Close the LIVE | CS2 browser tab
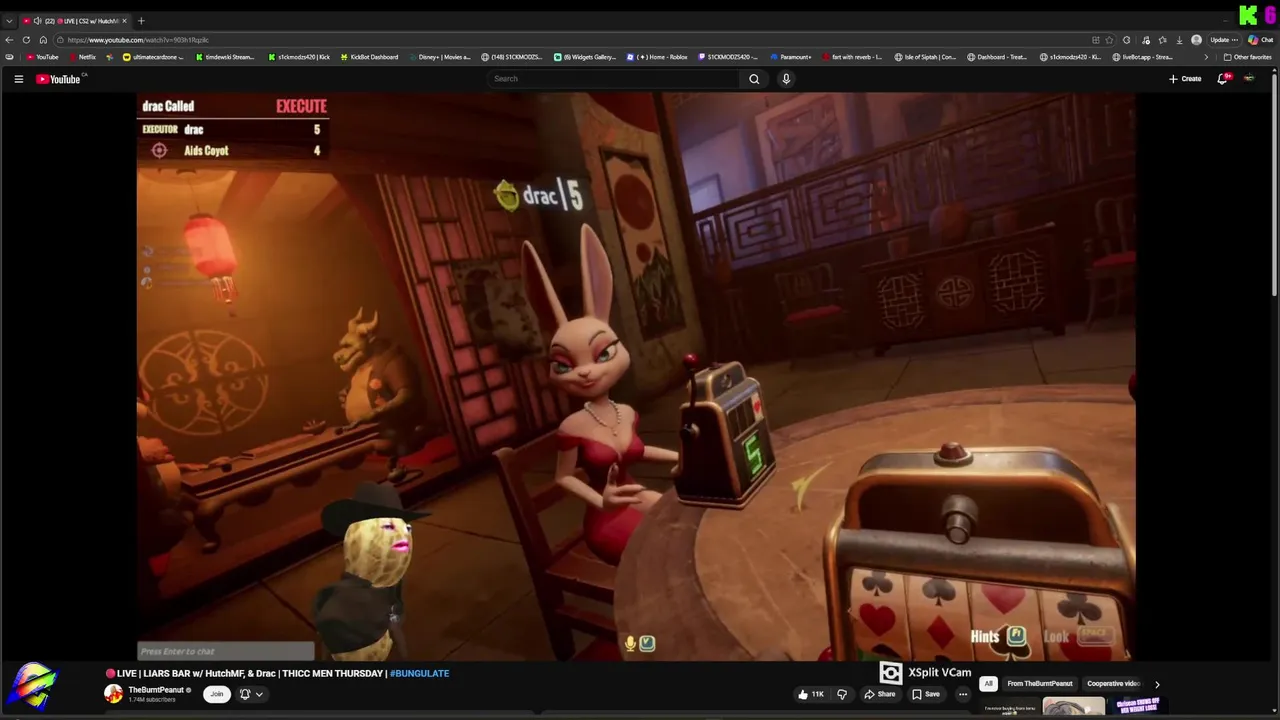The image size is (1280, 720). pyautogui.click(x=125, y=21)
